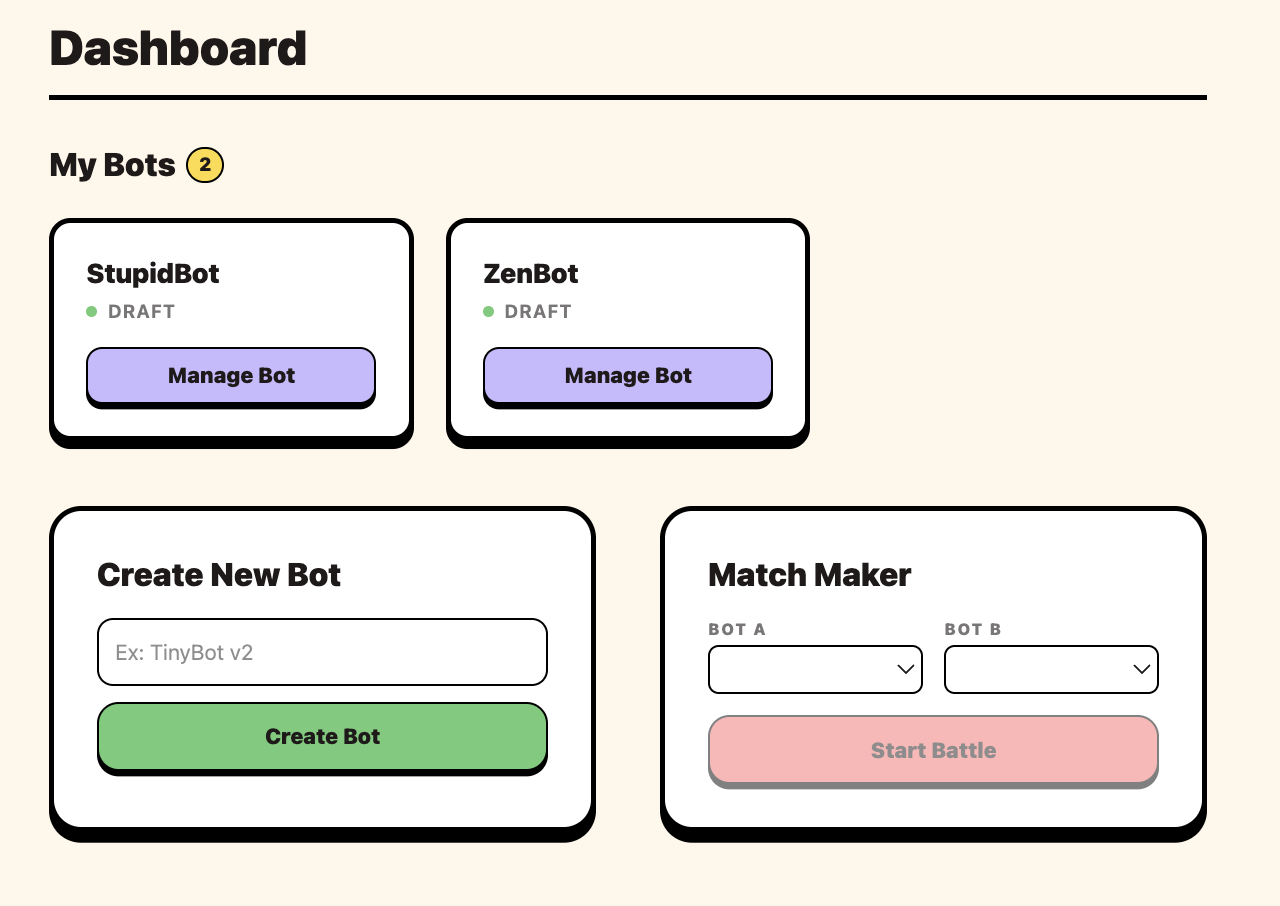
Task: Open Manage Bot for ZenBot
Action: point(628,376)
